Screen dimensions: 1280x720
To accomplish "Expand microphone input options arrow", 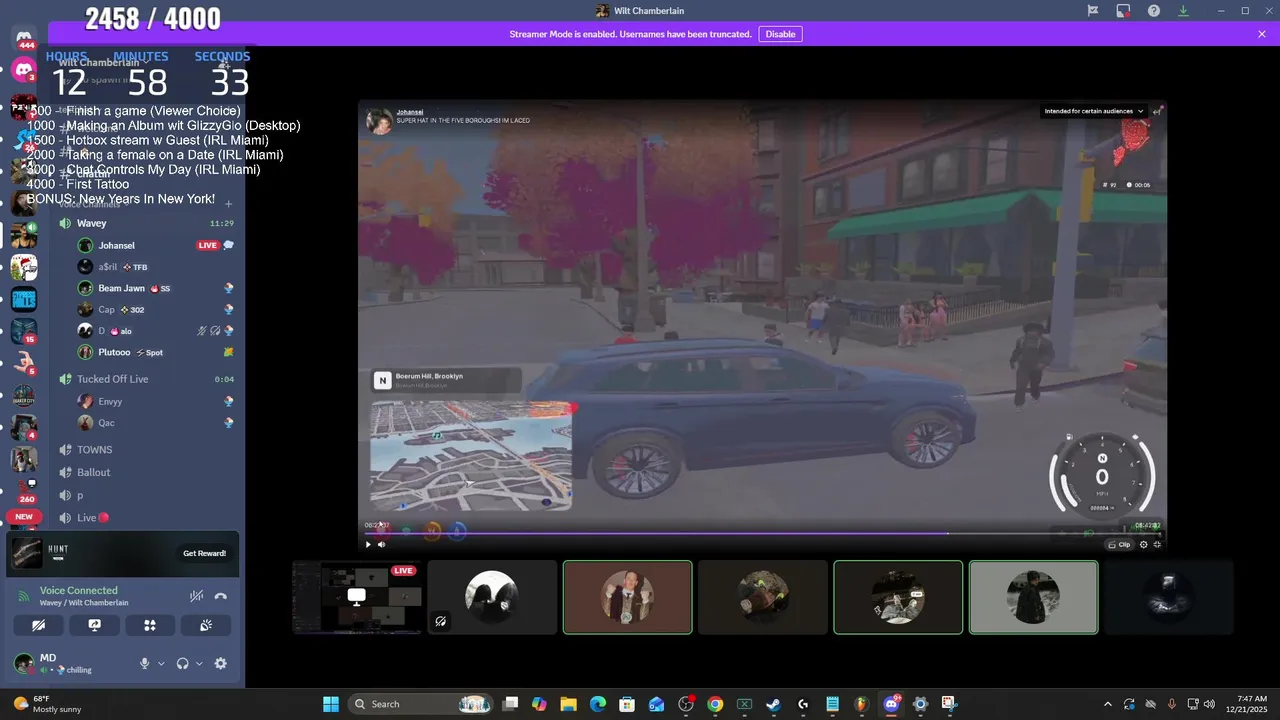I will coord(161,663).
